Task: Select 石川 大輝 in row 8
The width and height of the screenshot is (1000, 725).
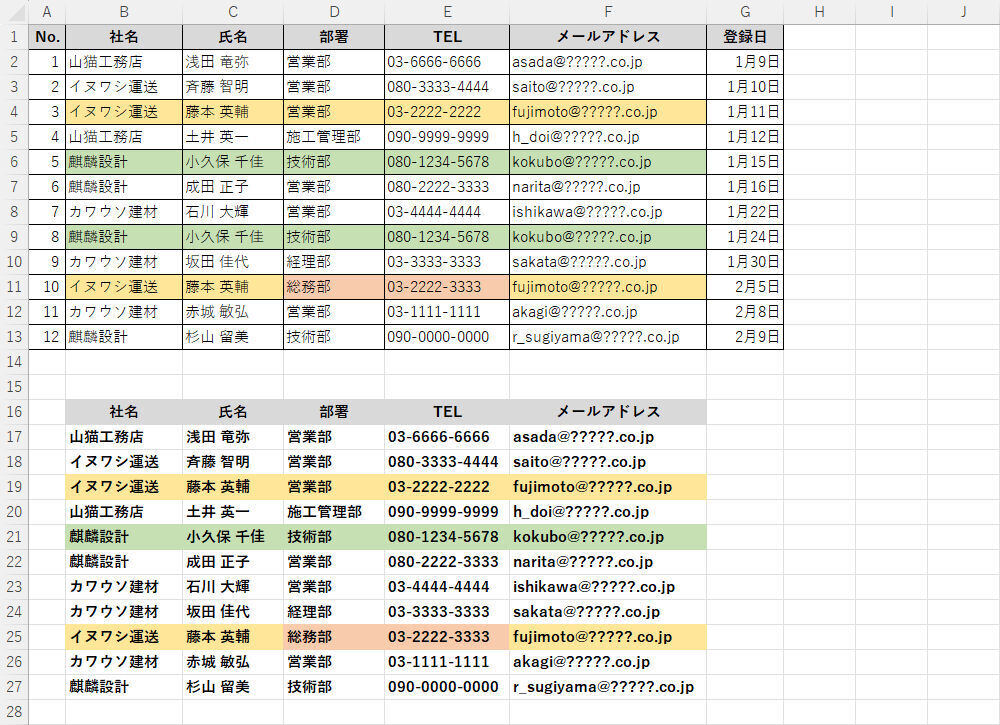Action: pos(233,212)
